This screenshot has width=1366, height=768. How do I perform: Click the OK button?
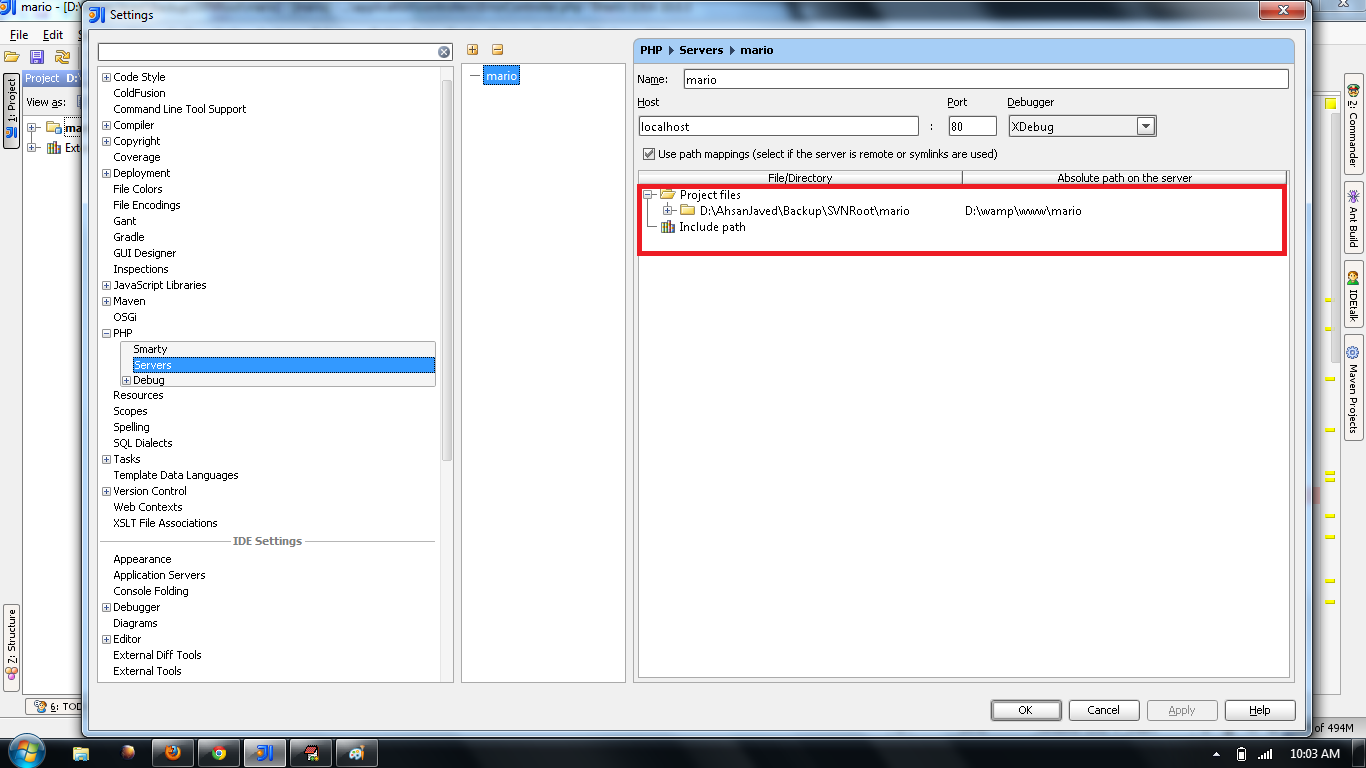click(1026, 710)
